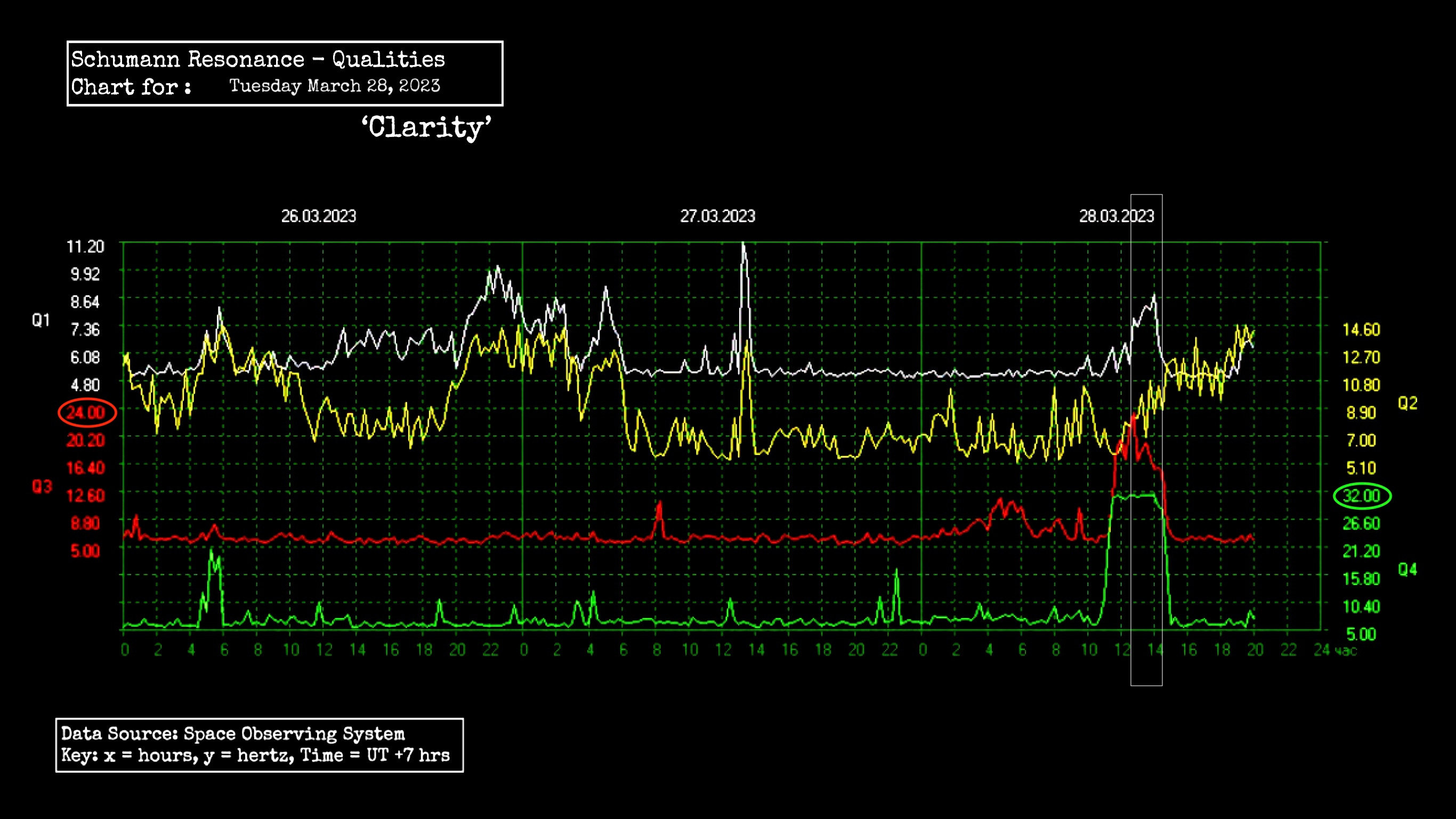1456x819 pixels.
Task: Click the red 16.40 axis value
Action: [x=85, y=468]
